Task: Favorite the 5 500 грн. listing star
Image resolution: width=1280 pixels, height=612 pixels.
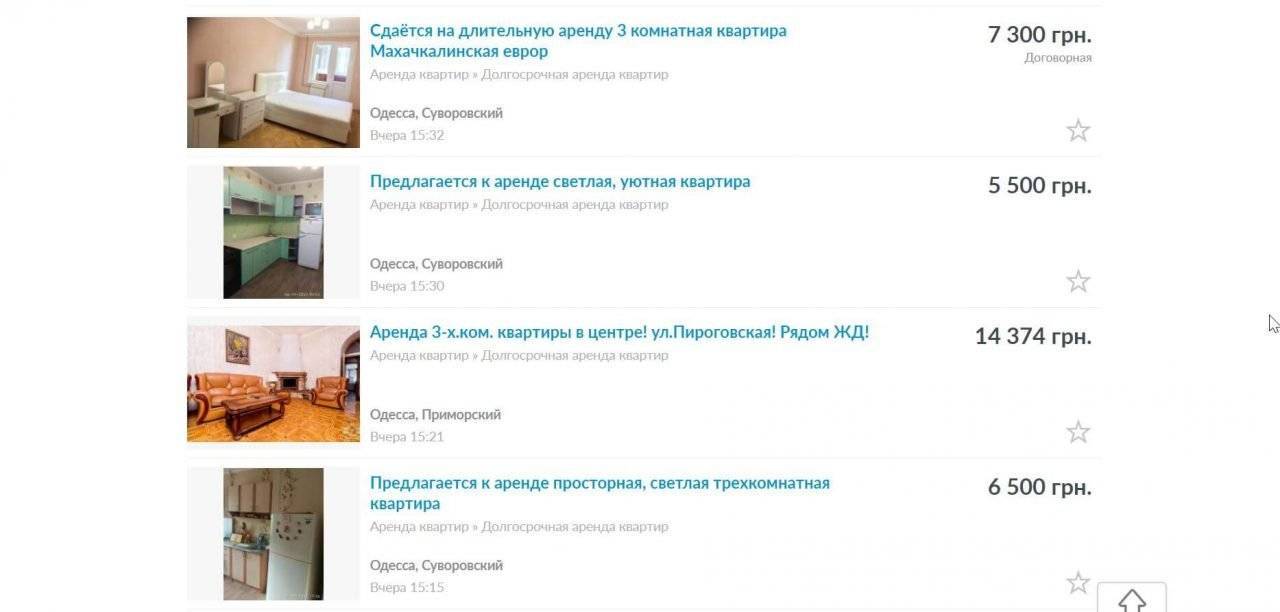Action: click(1078, 281)
